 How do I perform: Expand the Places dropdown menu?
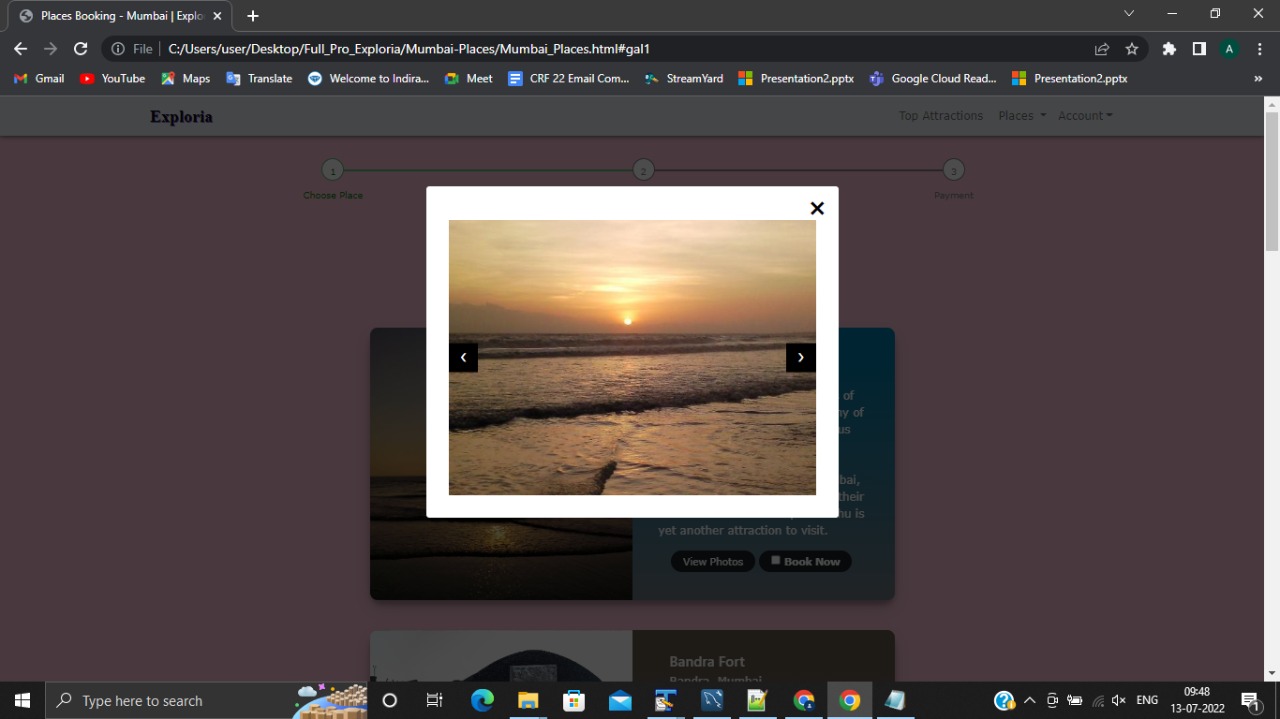click(1022, 116)
